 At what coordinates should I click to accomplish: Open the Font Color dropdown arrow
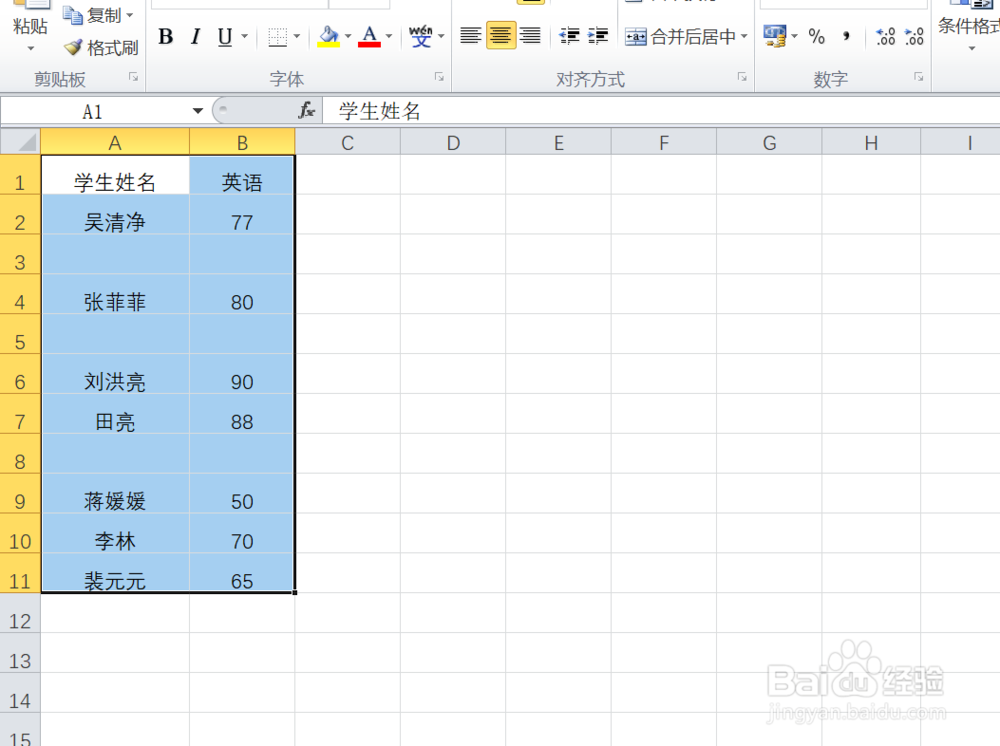pyautogui.click(x=387, y=37)
